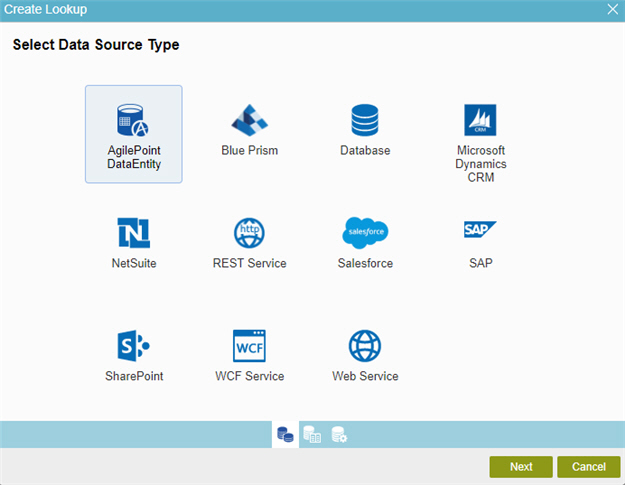The height and width of the screenshot is (485, 625).
Task: Choose the WCF Service data source
Action: [250, 356]
